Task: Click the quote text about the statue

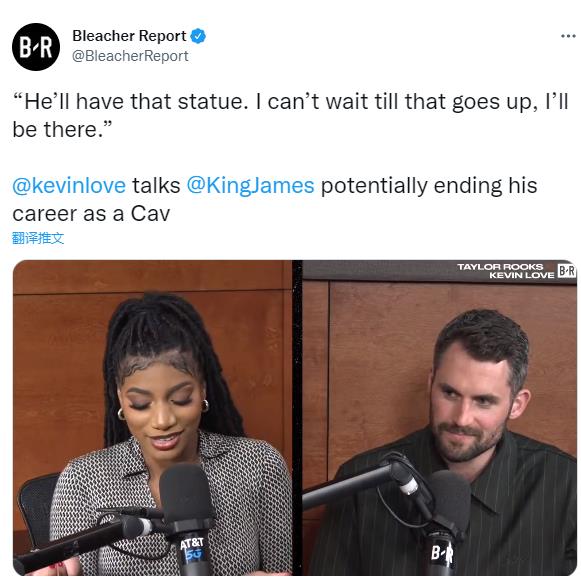Action: (x=290, y=115)
